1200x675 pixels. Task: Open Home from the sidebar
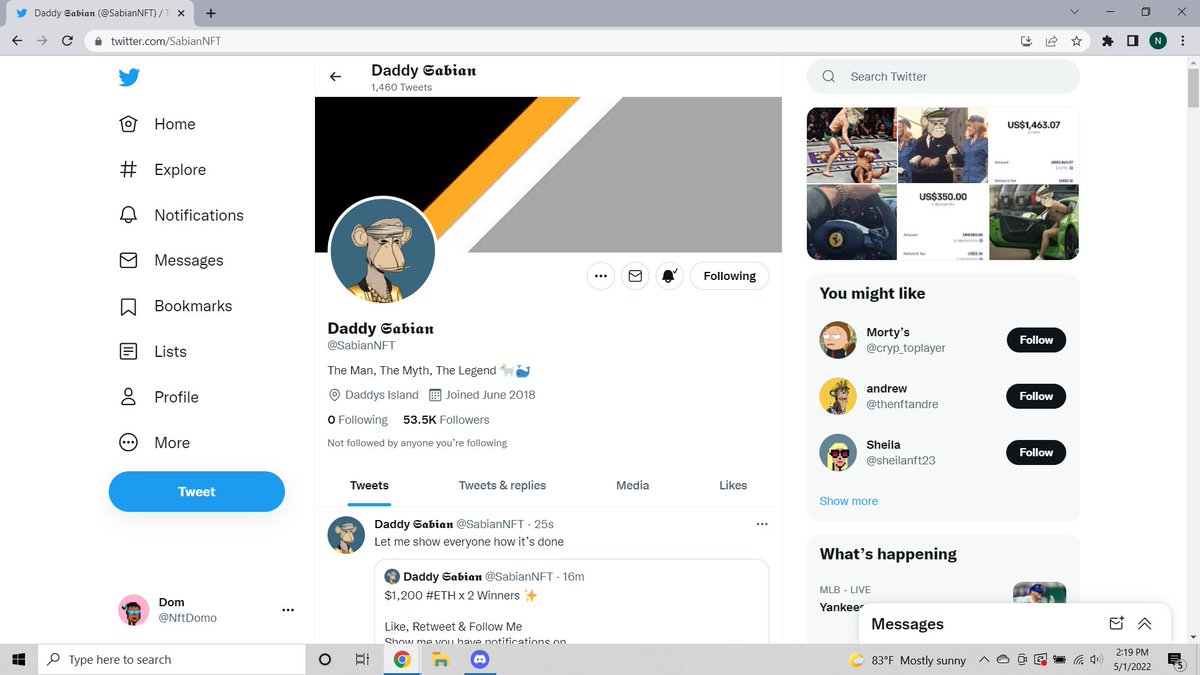pyautogui.click(x=157, y=124)
